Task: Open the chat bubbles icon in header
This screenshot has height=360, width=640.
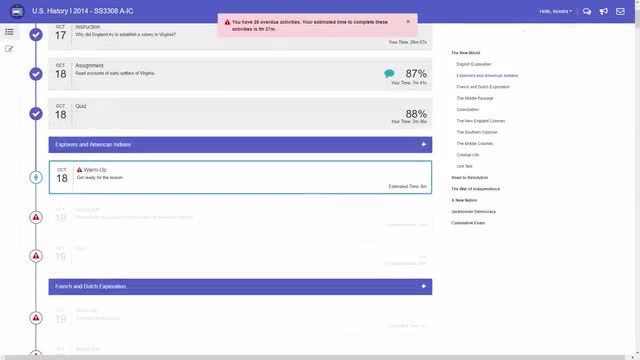Action: 587,11
